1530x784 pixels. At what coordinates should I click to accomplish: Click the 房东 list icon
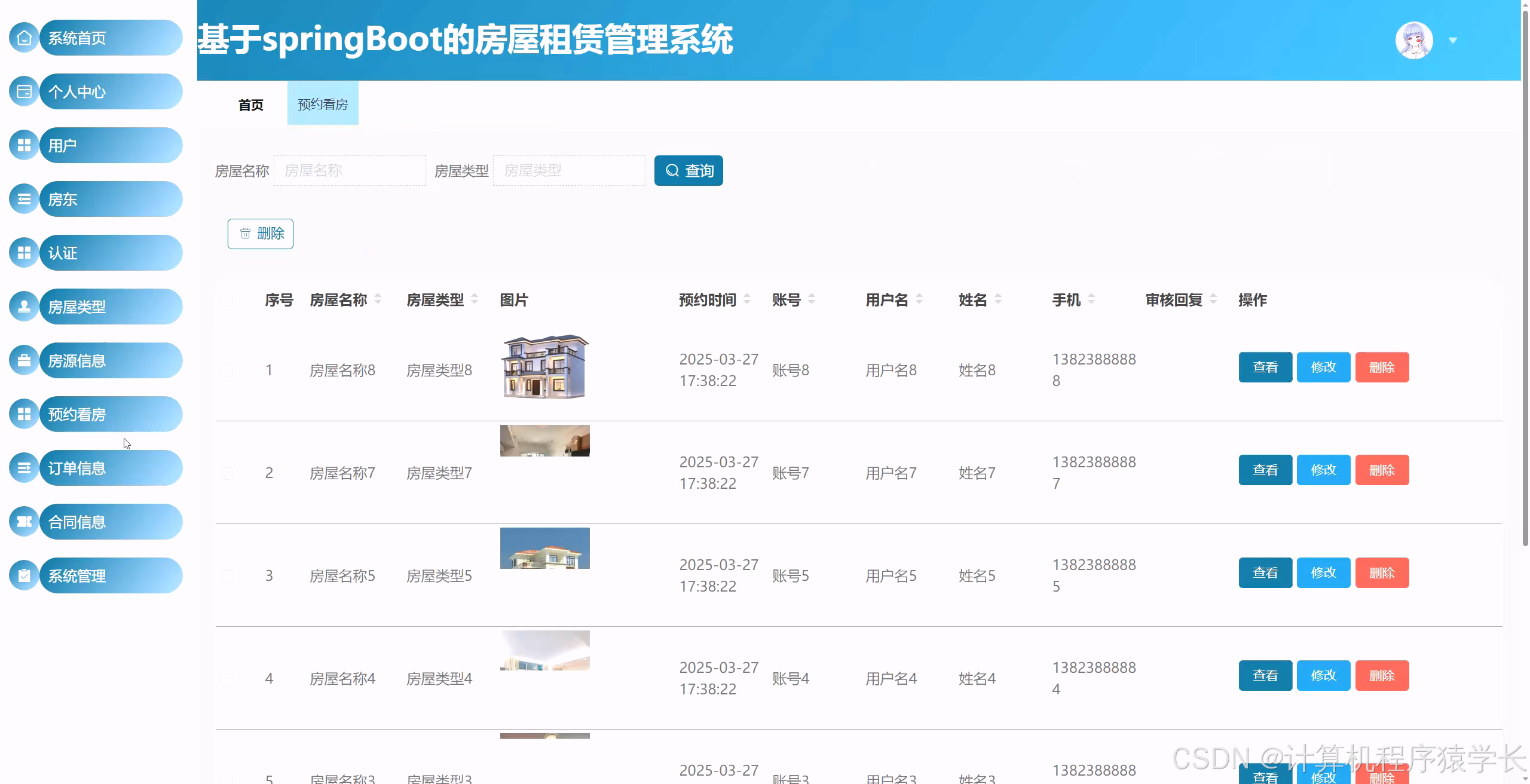coord(24,198)
